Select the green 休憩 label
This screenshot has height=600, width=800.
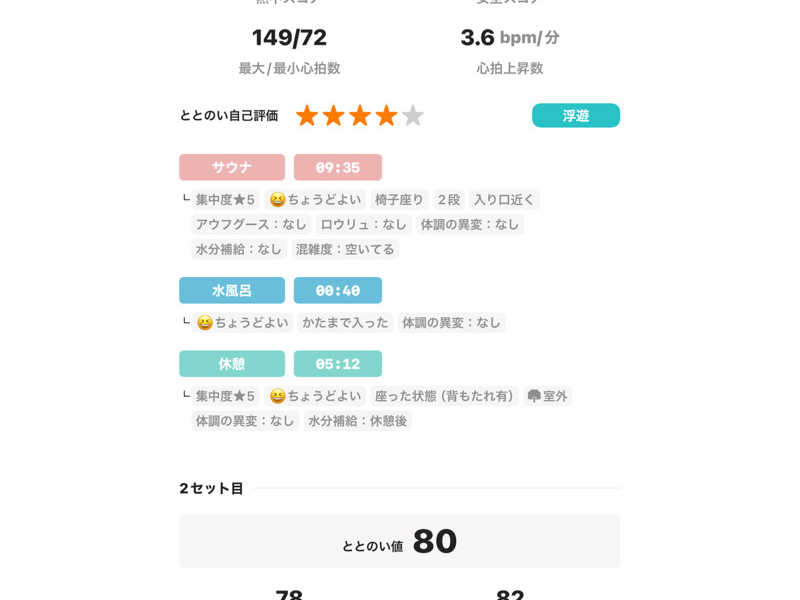232,364
